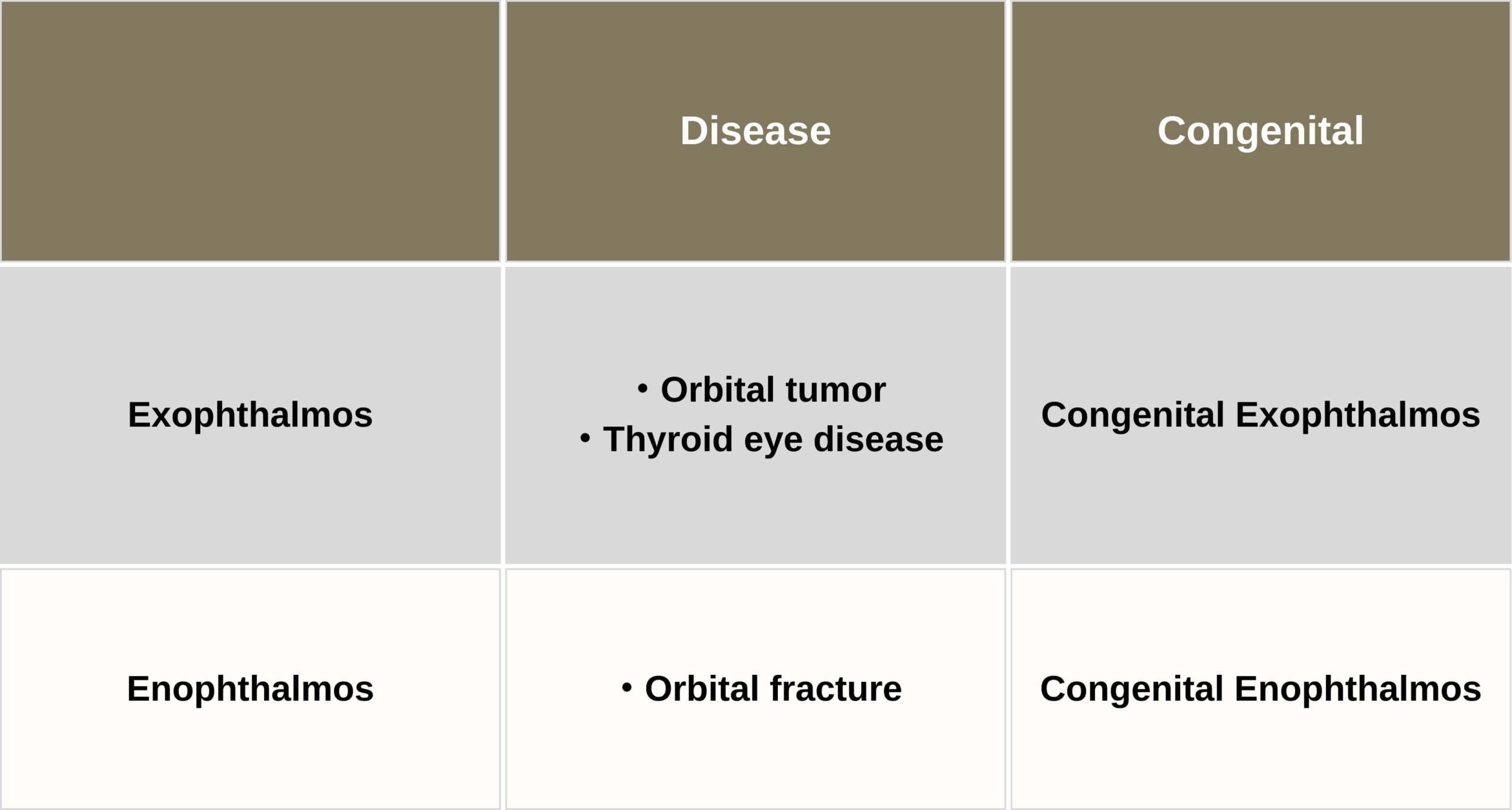Click the empty top-left header cell
The image size is (1512, 810).
coord(250,131)
